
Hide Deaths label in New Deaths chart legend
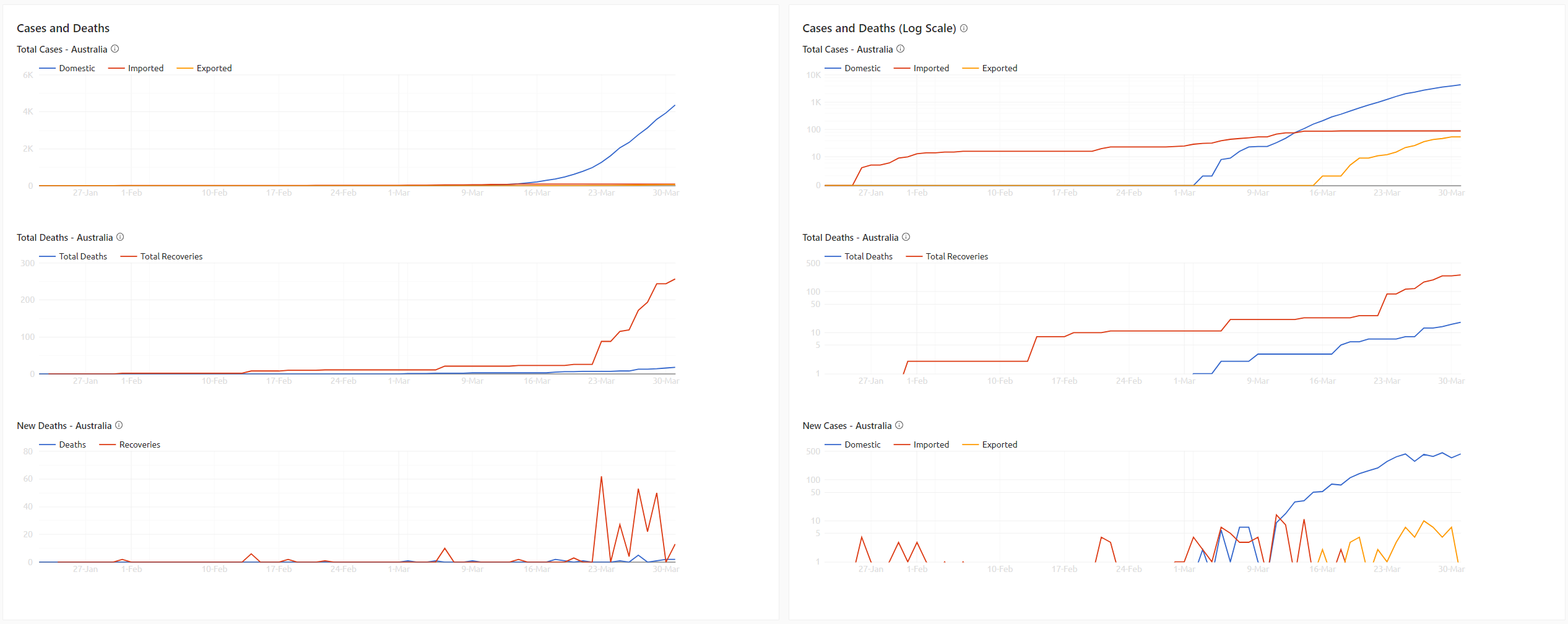72,444
